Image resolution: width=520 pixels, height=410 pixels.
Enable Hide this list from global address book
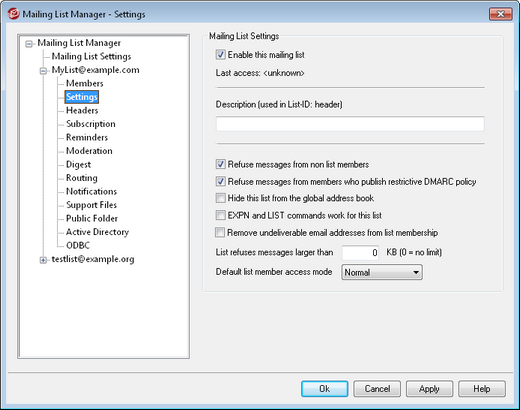(220, 198)
